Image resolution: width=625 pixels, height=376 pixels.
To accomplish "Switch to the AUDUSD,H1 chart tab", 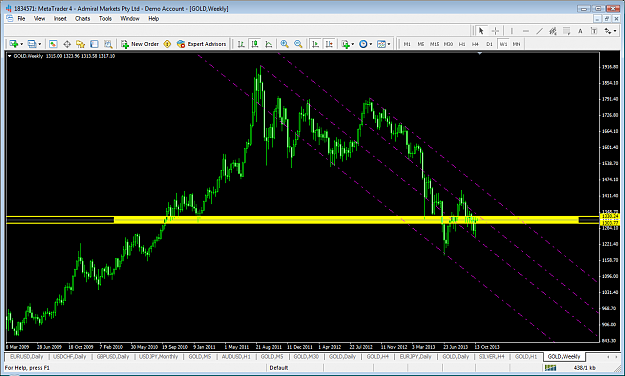I will pos(236,356).
